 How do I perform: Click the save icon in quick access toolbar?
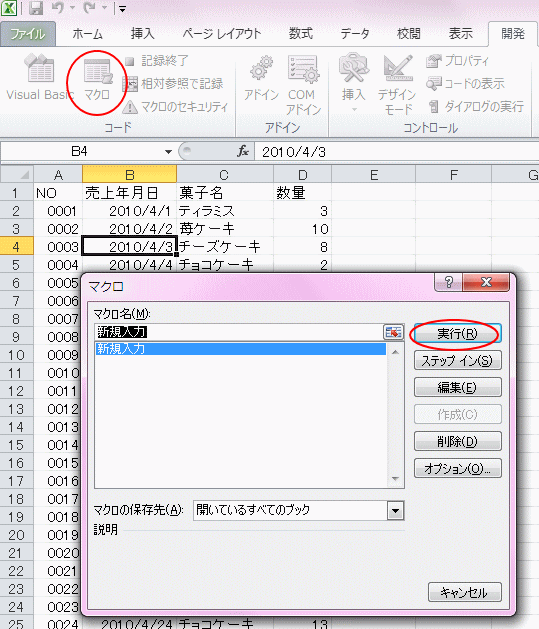[x=36, y=8]
